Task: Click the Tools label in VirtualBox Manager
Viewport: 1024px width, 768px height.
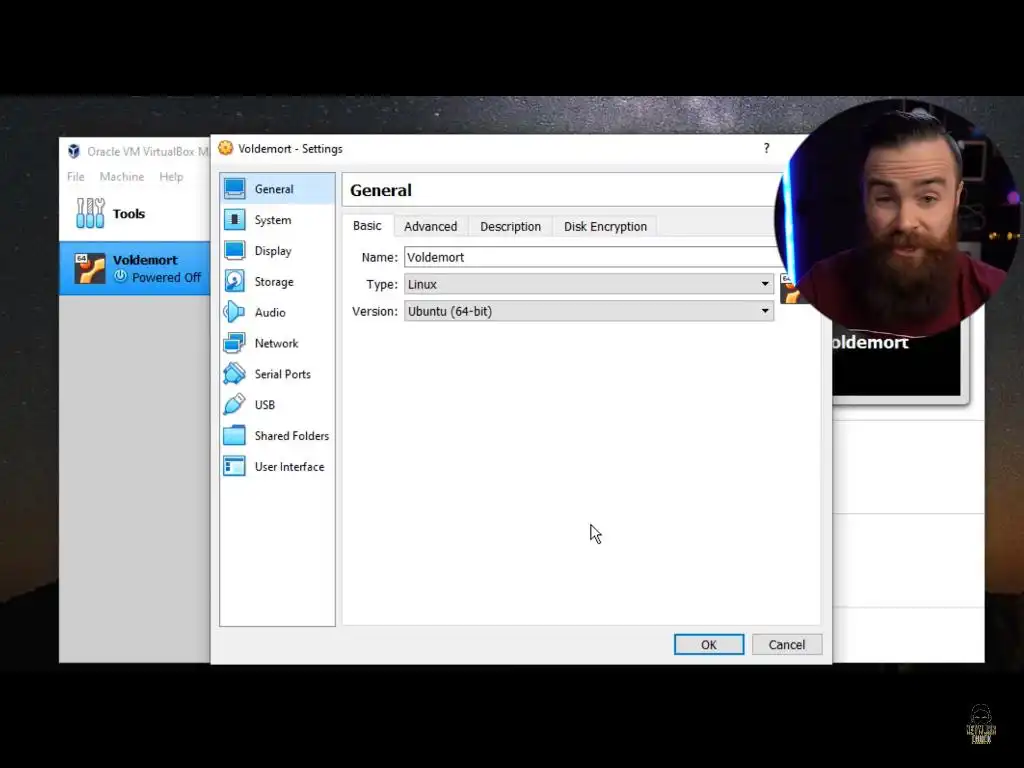Action: pyautogui.click(x=129, y=214)
